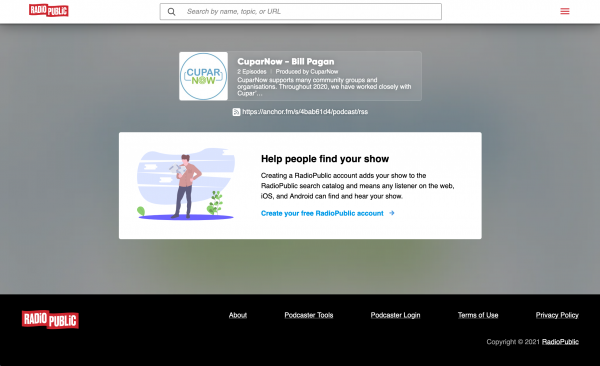Open the anchor.fm podcast RSS URL
The width and height of the screenshot is (600, 366).
point(305,112)
